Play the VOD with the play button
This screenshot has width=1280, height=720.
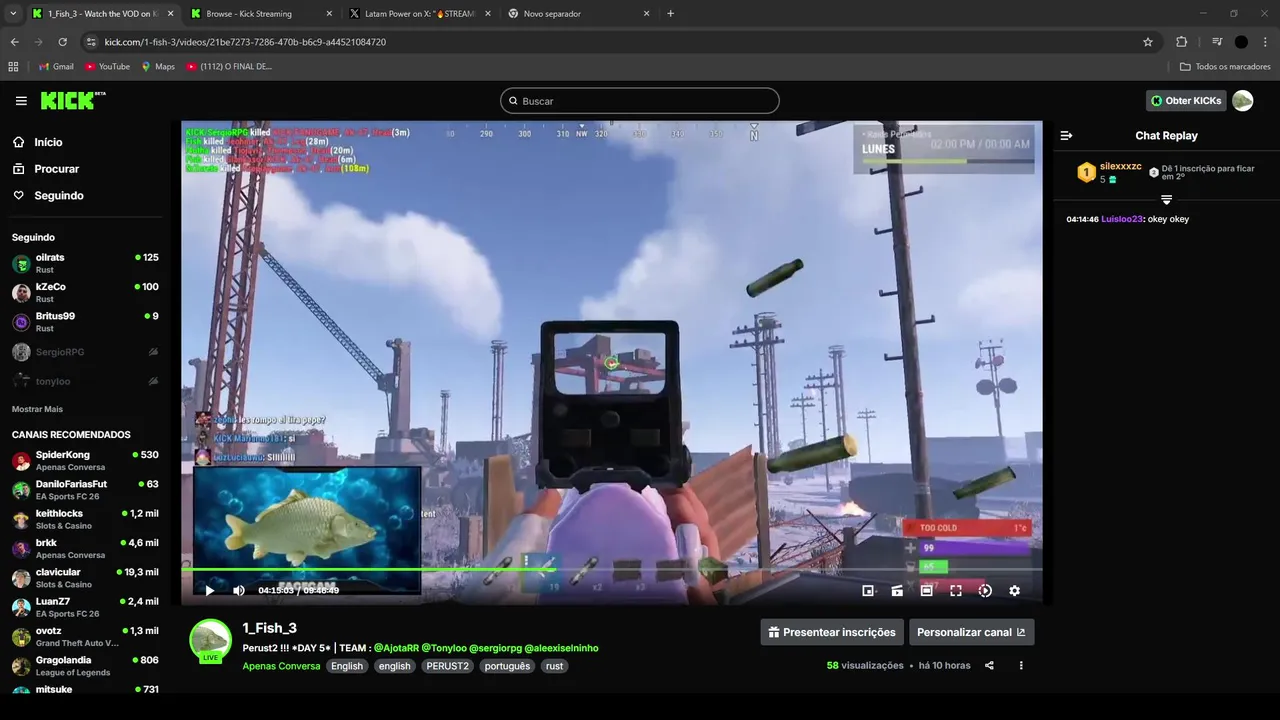tap(210, 591)
